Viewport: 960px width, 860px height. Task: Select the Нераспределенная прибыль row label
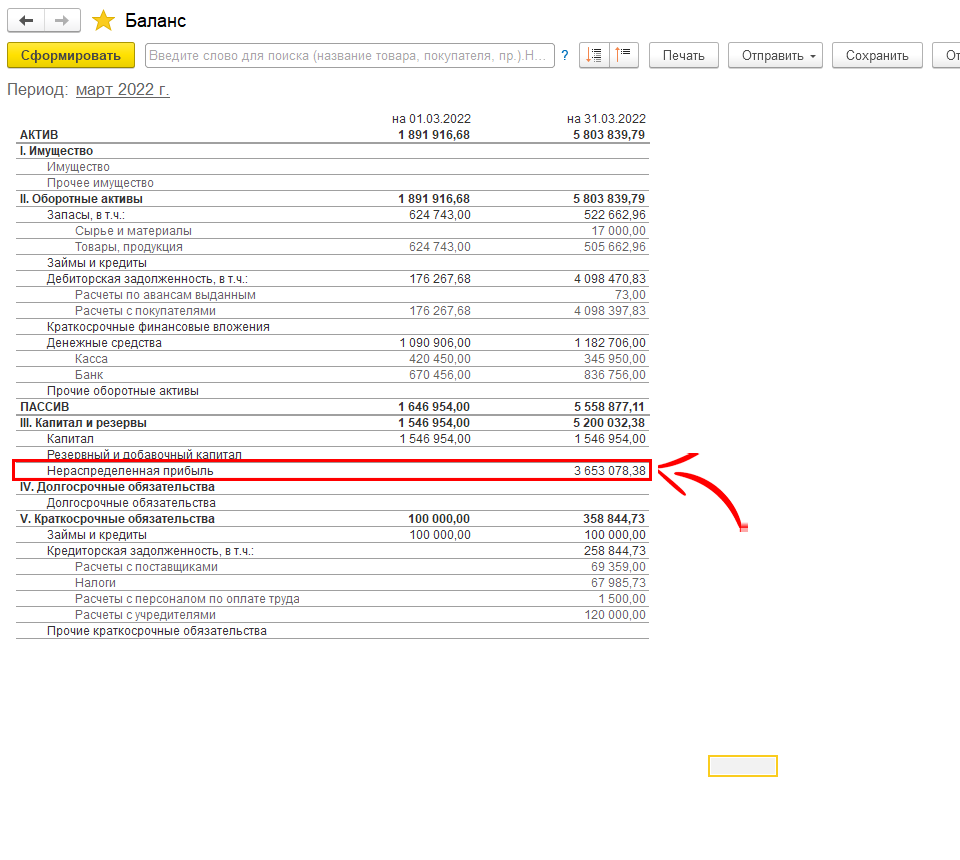pos(130,470)
